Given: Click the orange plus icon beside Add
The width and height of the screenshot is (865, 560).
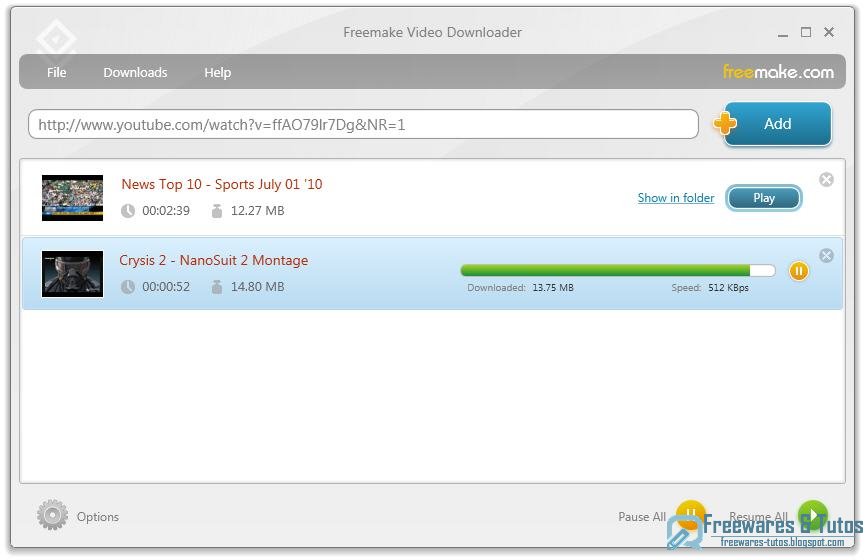Looking at the screenshot, I should [x=724, y=123].
